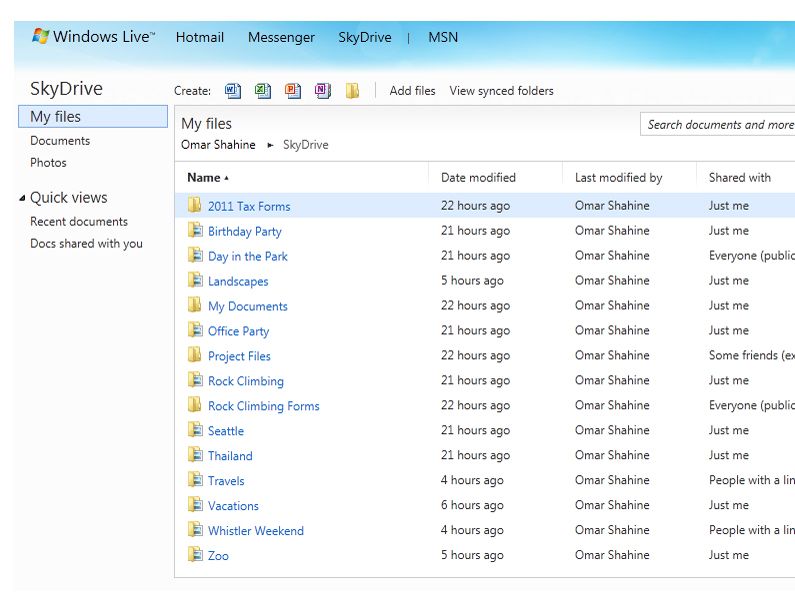Select My files in the sidebar
795x596 pixels.
pos(93,117)
